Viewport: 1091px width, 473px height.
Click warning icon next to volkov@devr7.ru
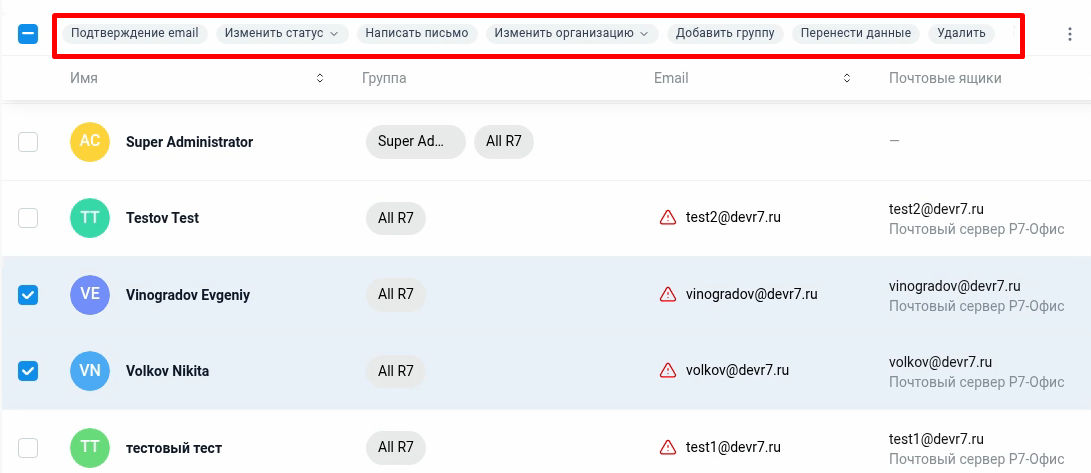667,371
